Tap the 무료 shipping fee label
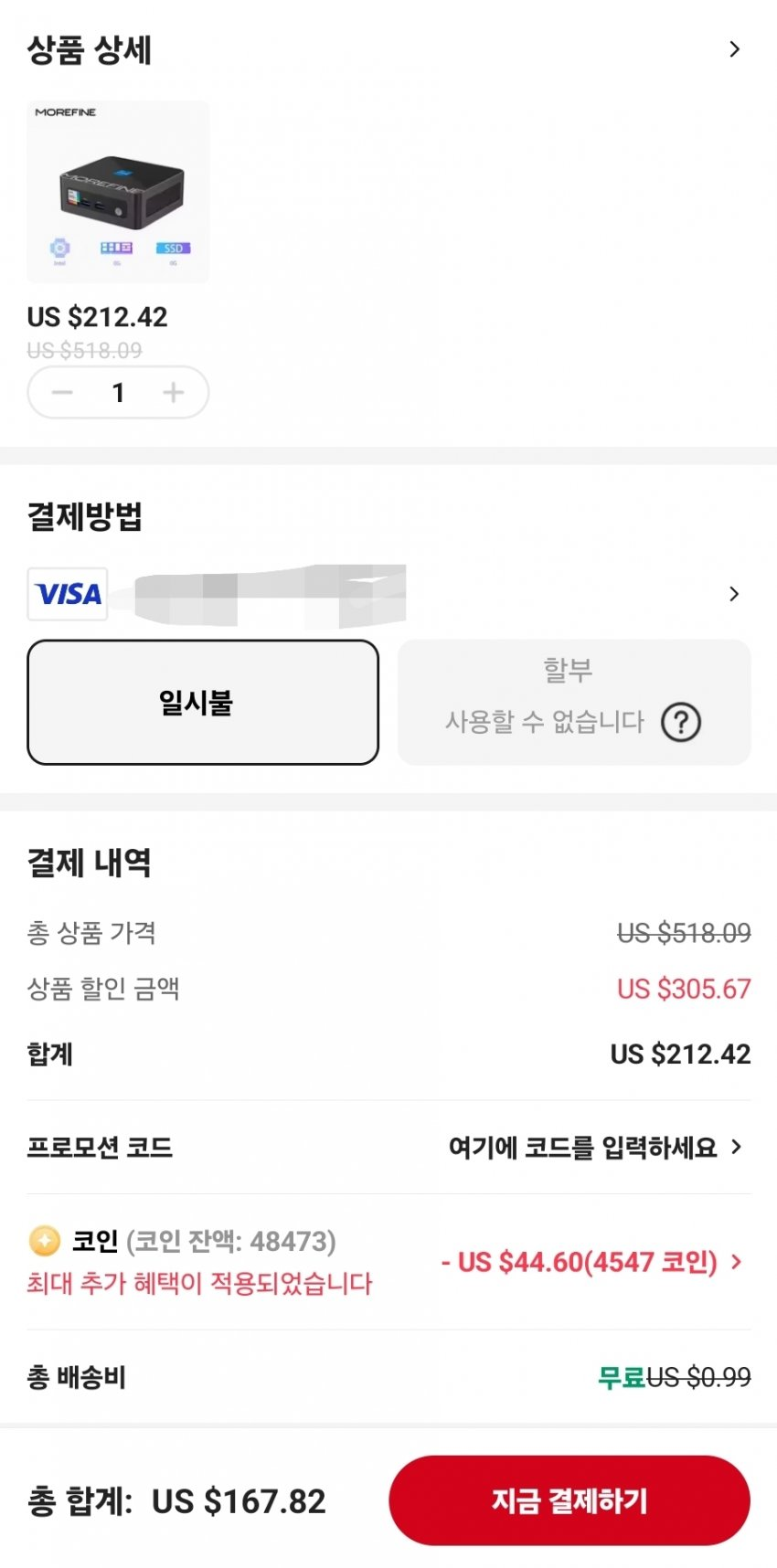777x1568 pixels. point(621,1377)
